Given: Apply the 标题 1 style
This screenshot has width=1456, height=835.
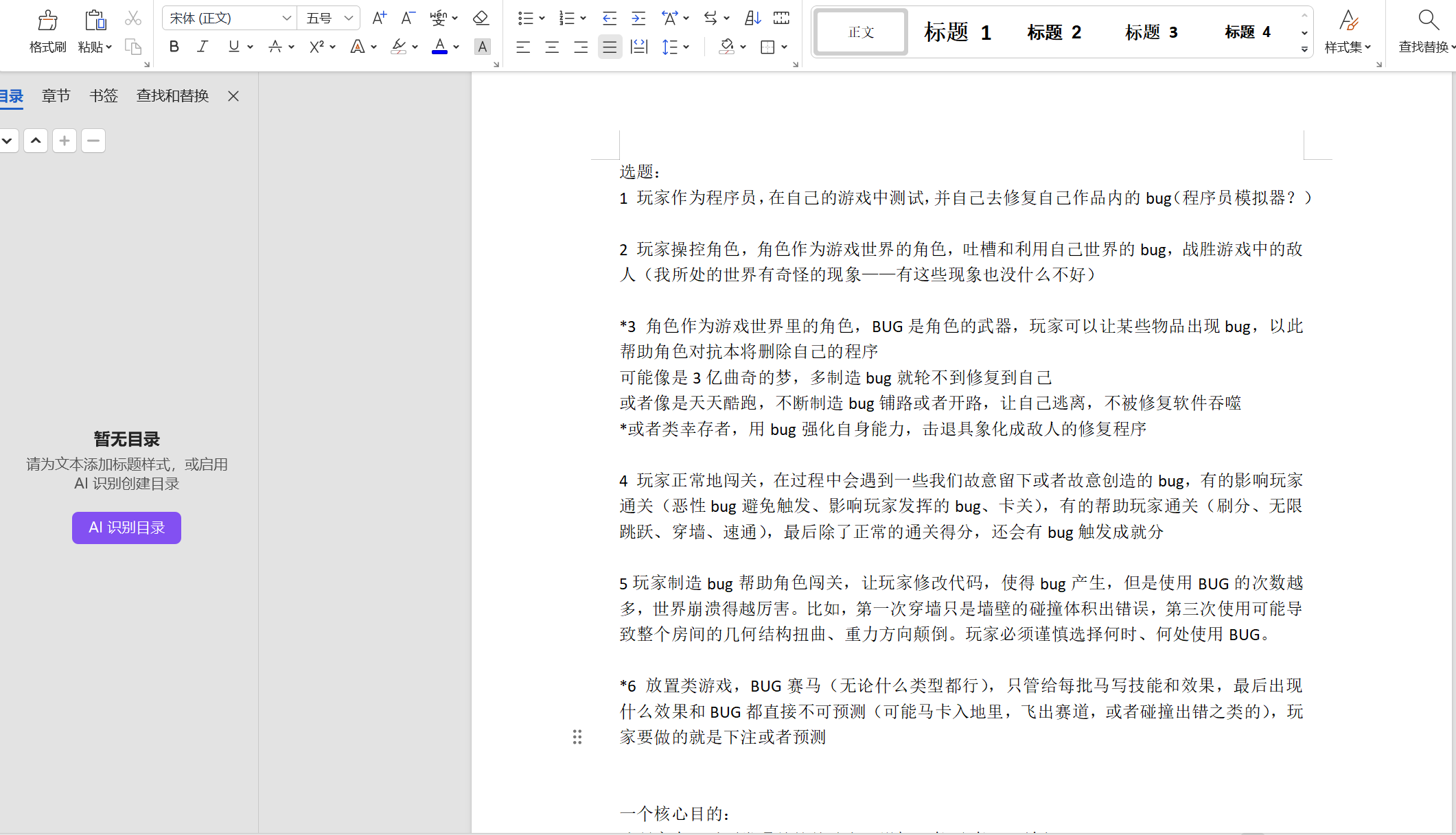Looking at the screenshot, I should point(957,32).
